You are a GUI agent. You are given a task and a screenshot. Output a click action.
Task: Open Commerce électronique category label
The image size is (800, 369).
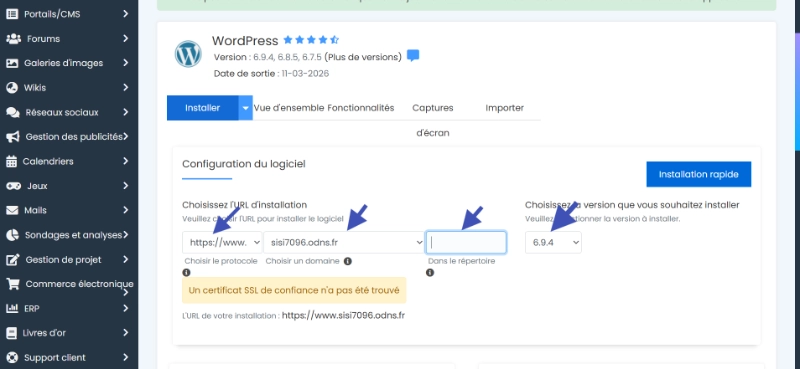pyautogui.click(x=80, y=284)
